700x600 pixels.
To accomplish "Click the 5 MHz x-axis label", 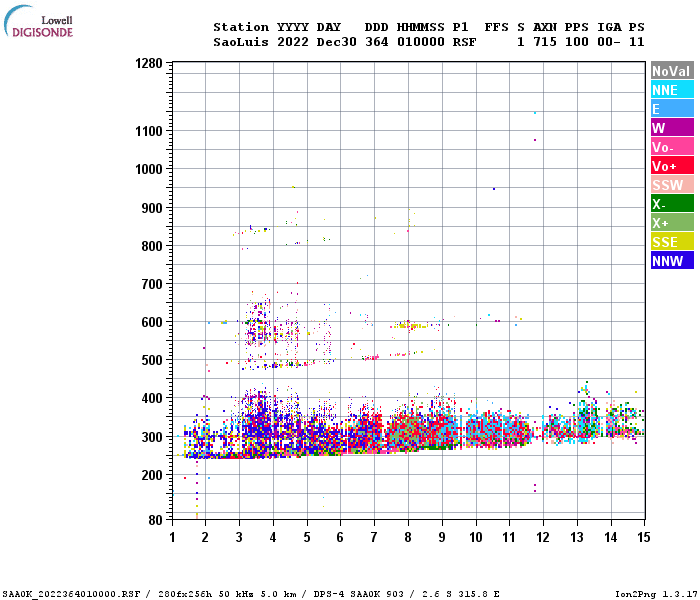I will click(x=307, y=537).
